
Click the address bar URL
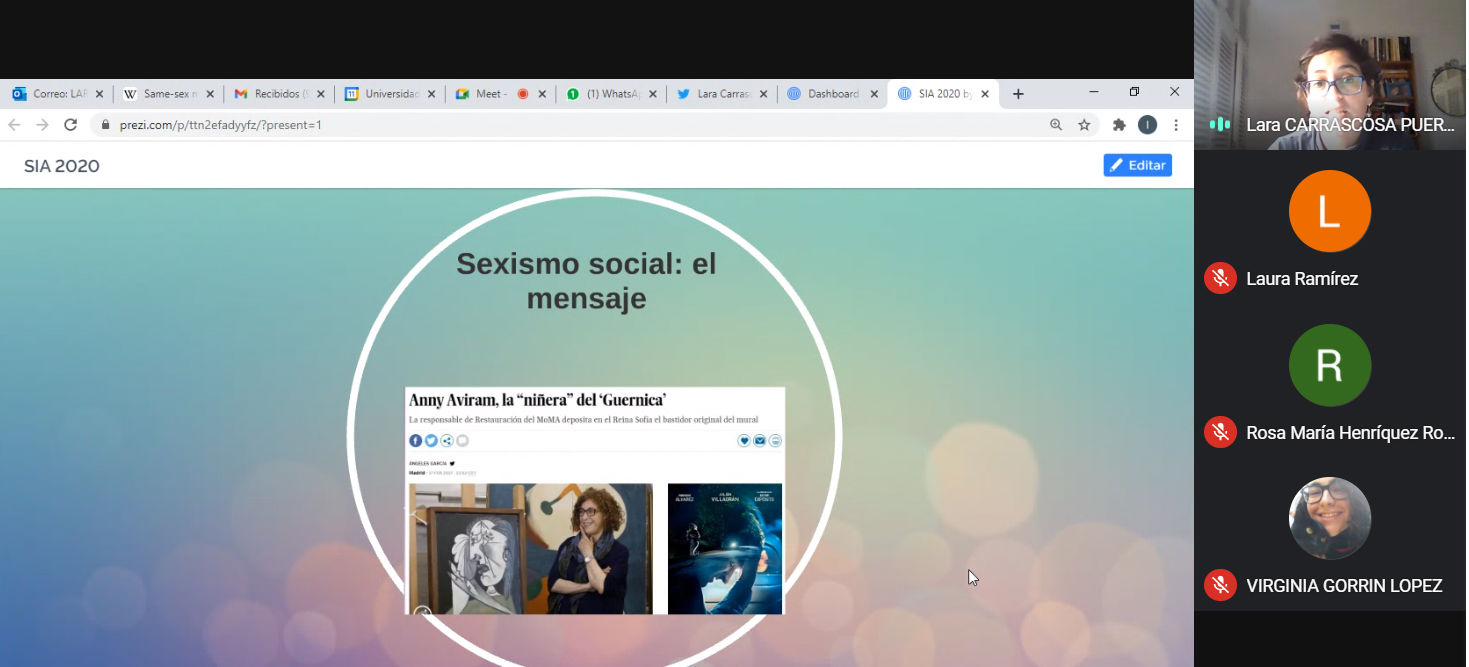pyautogui.click(x=222, y=125)
